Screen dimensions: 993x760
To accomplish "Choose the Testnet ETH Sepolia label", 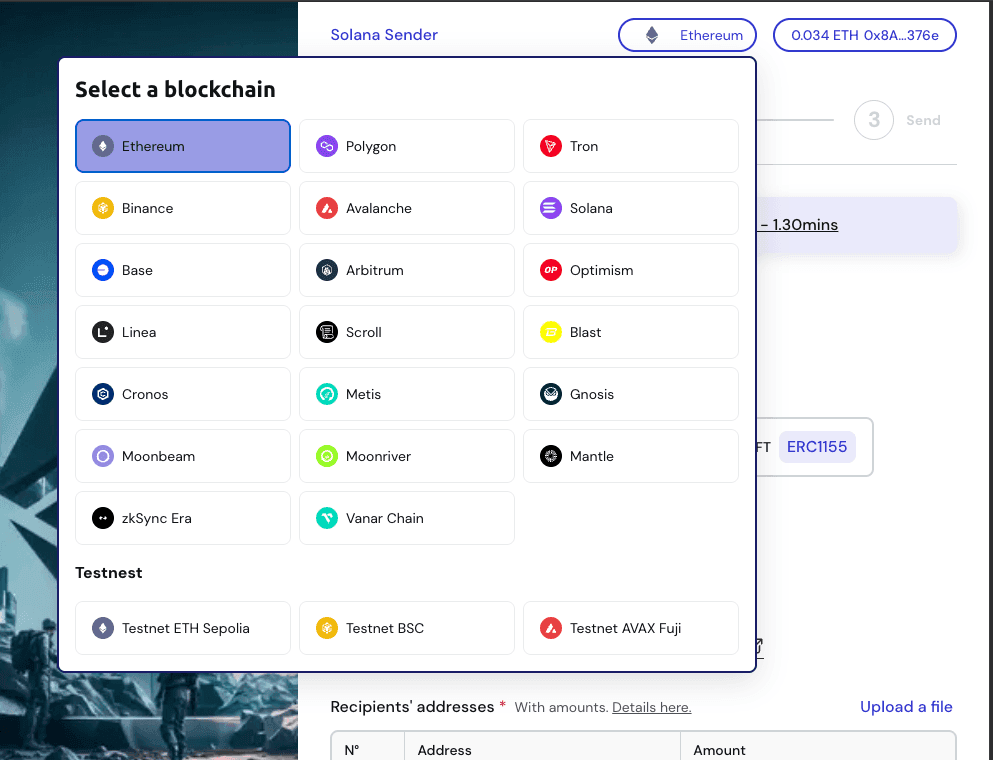I will point(186,629).
